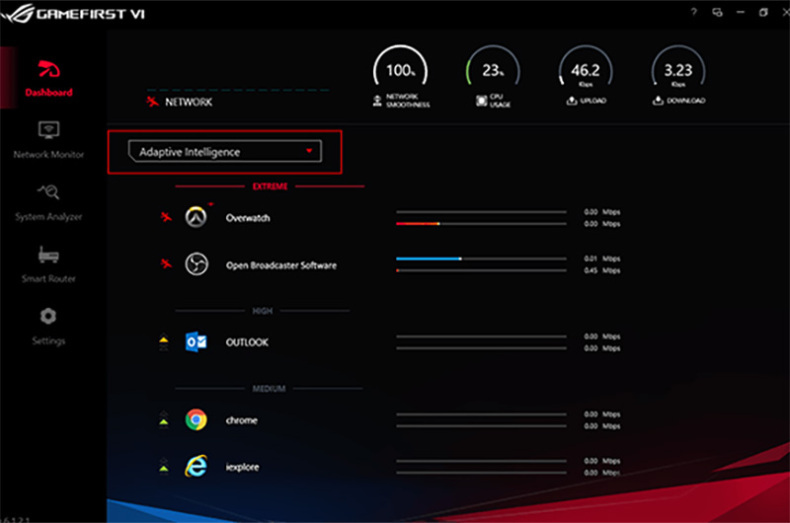The width and height of the screenshot is (790, 523).
Task: Minimize the GameFirst VI window
Action: point(741,12)
